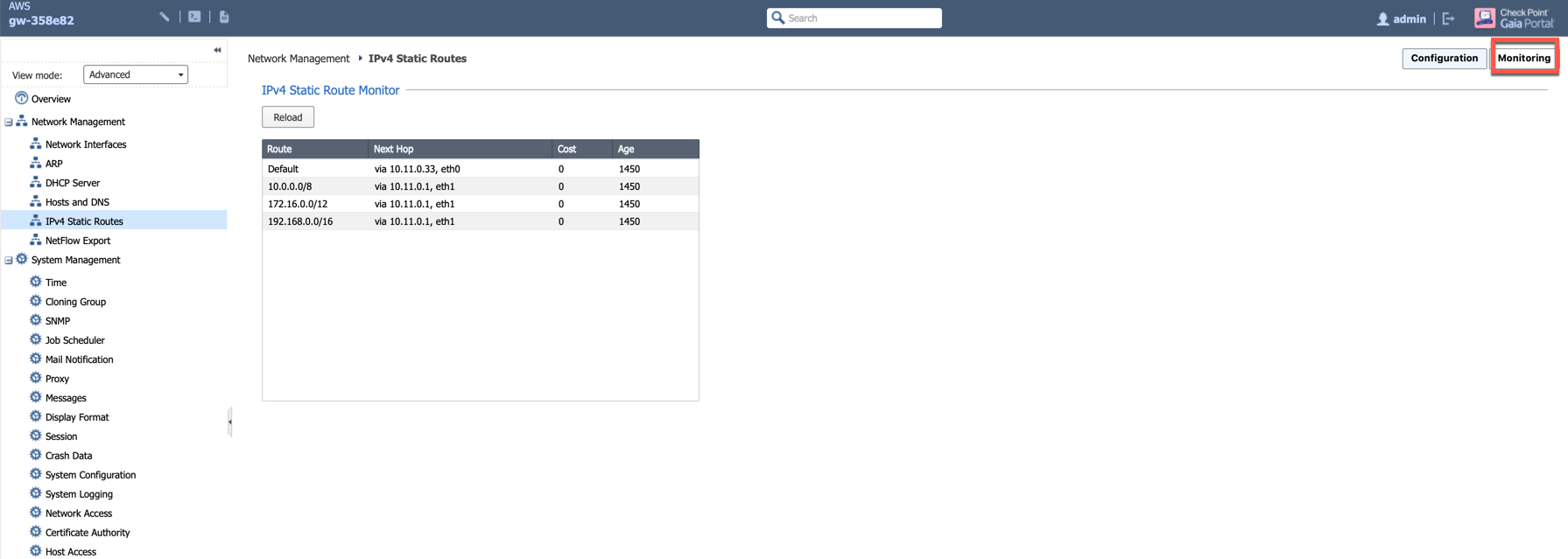The height and width of the screenshot is (559, 1568).
Task: Click the Certificate Authority gear icon
Action: click(x=36, y=532)
